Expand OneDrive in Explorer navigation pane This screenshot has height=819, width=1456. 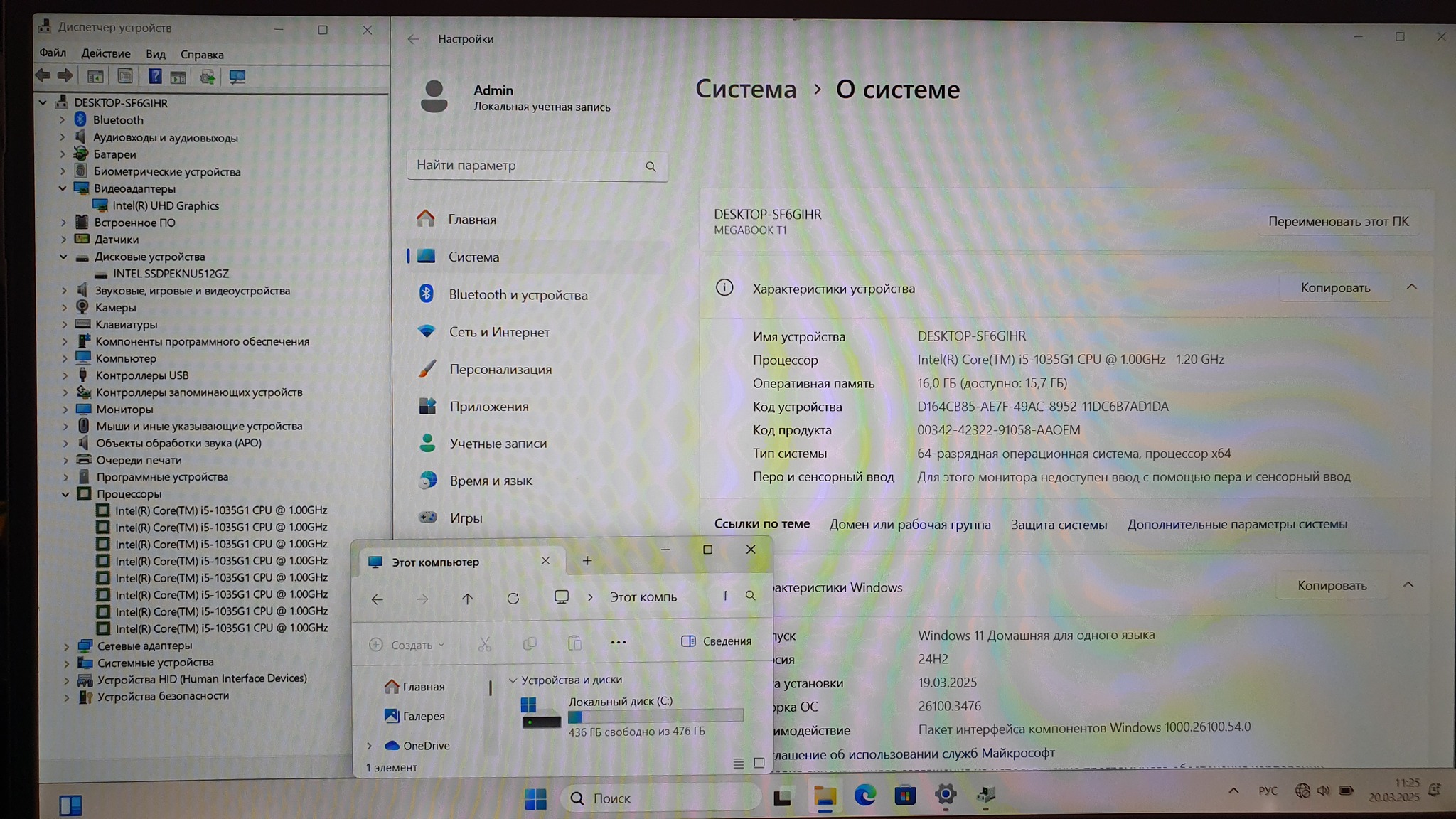pos(370,746)
